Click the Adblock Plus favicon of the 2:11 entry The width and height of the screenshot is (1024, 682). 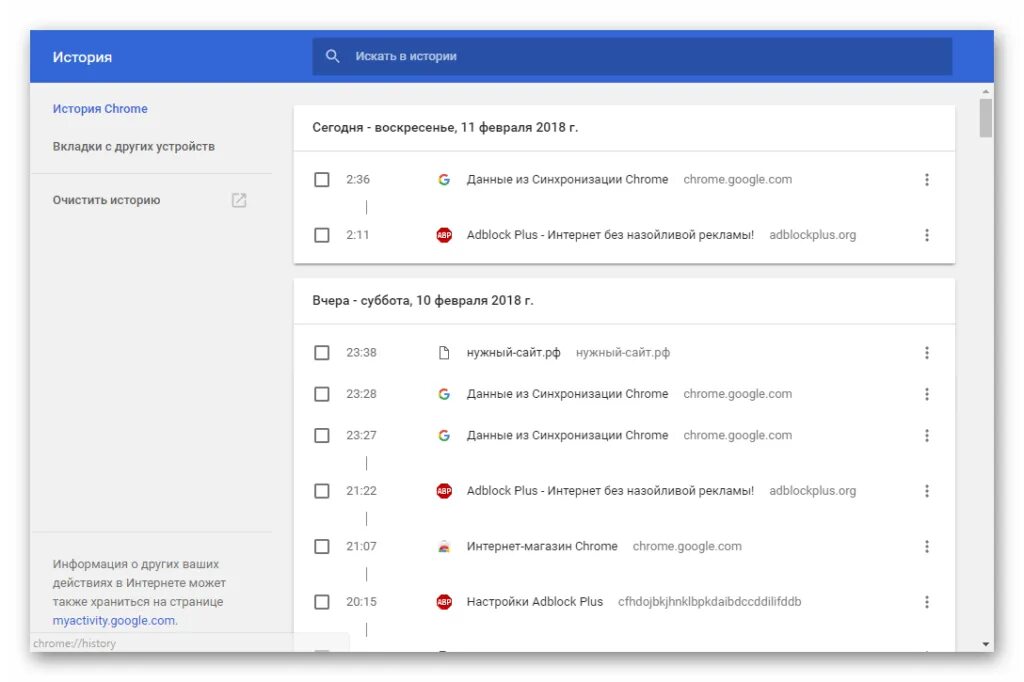(x=444, y=235)
